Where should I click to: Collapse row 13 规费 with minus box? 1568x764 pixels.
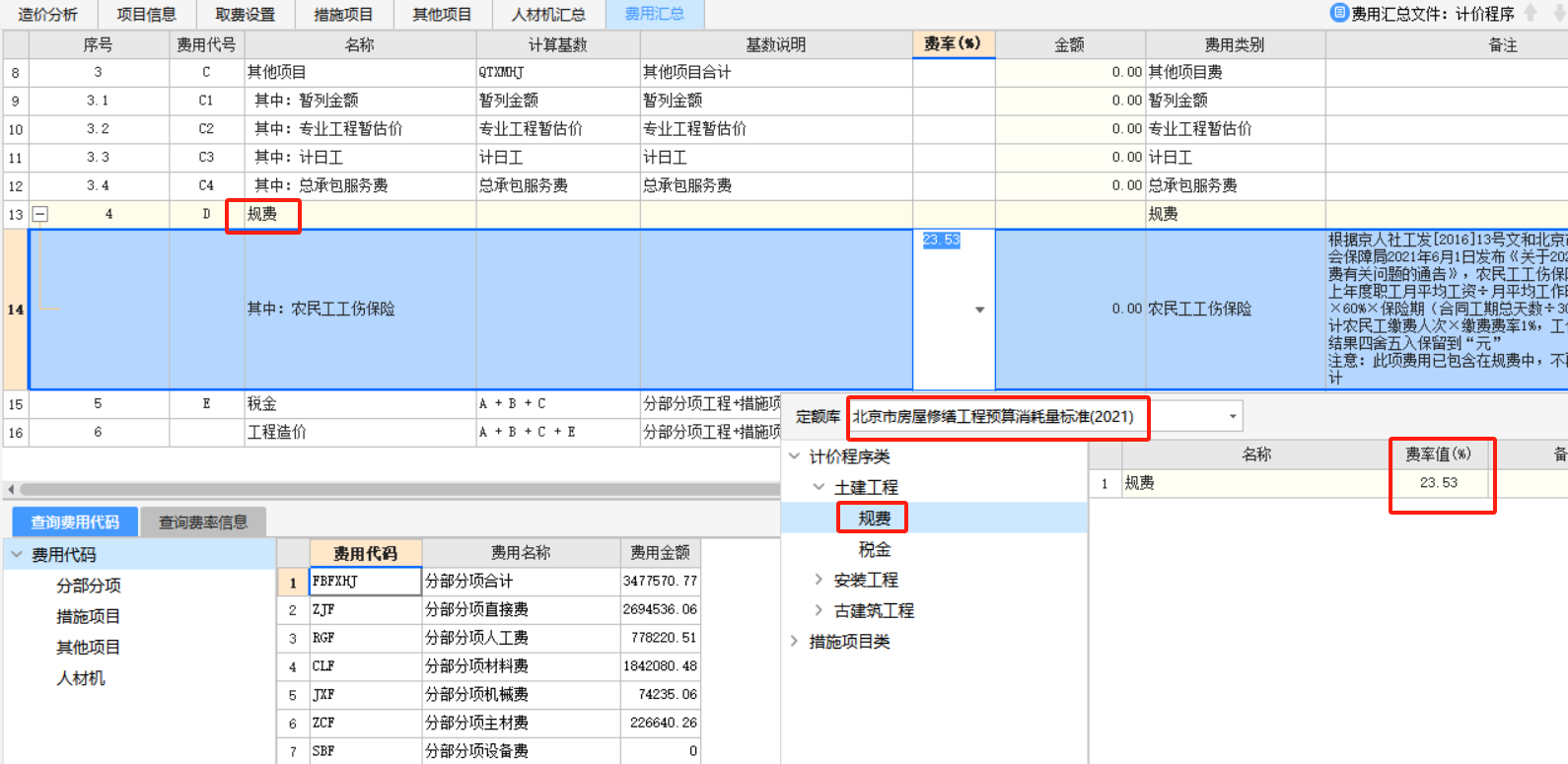(40, 214)
